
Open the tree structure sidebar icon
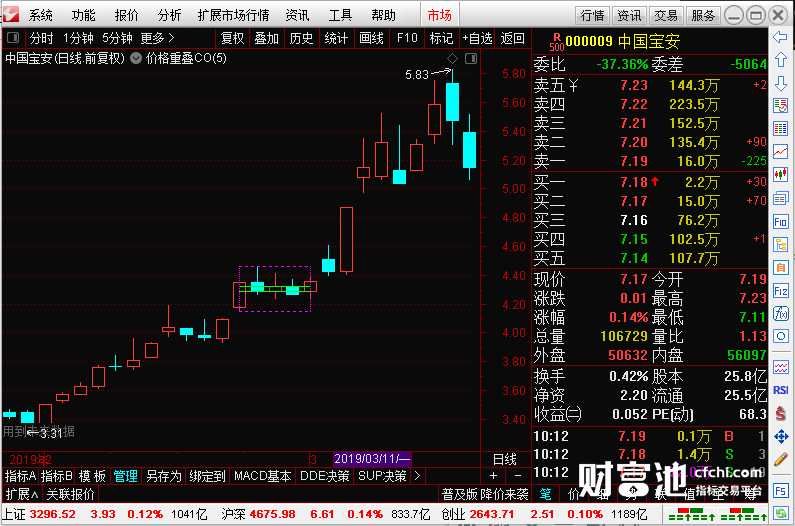coord(780,244)
